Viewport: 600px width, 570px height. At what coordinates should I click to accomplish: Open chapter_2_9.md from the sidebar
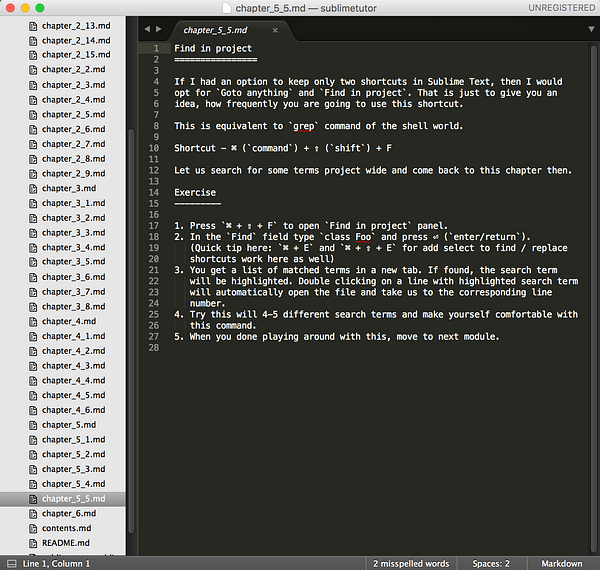[73, 174]
